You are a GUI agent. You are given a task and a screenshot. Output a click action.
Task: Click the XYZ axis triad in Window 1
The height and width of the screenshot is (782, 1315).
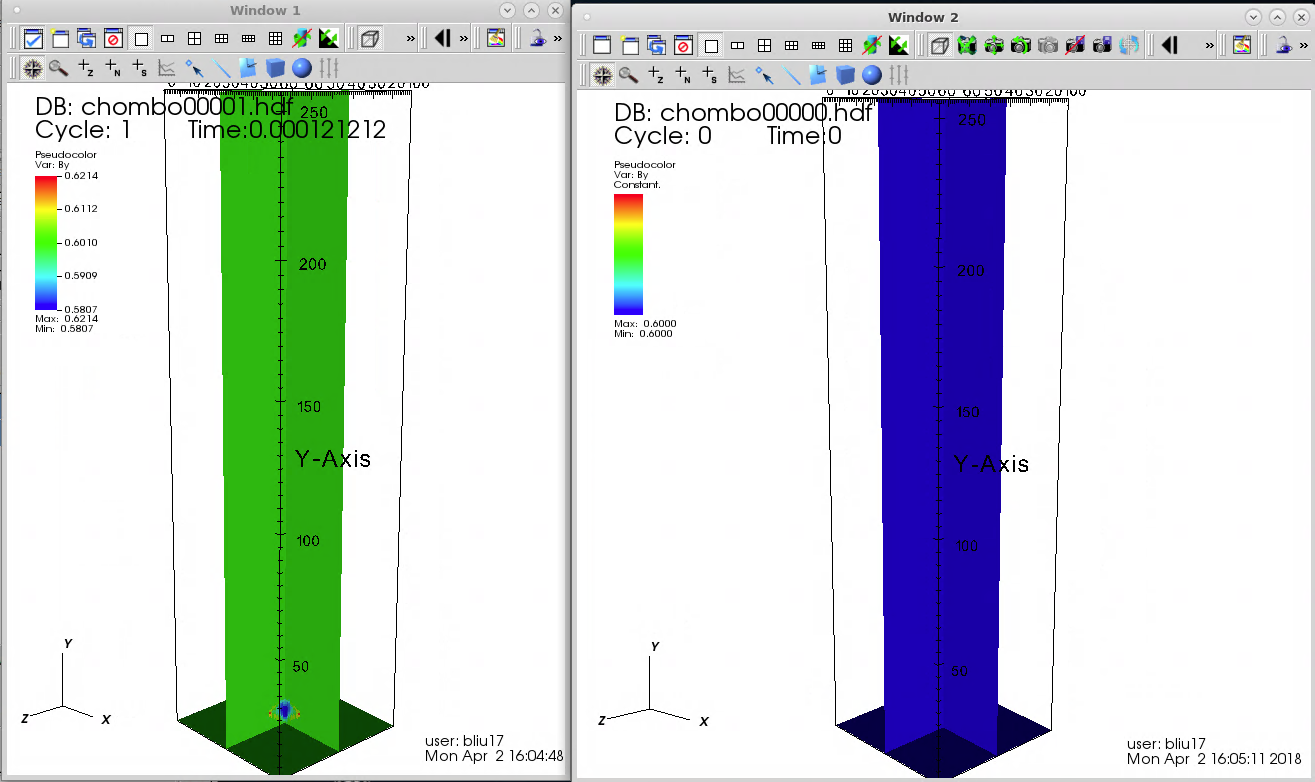(66, 683)
